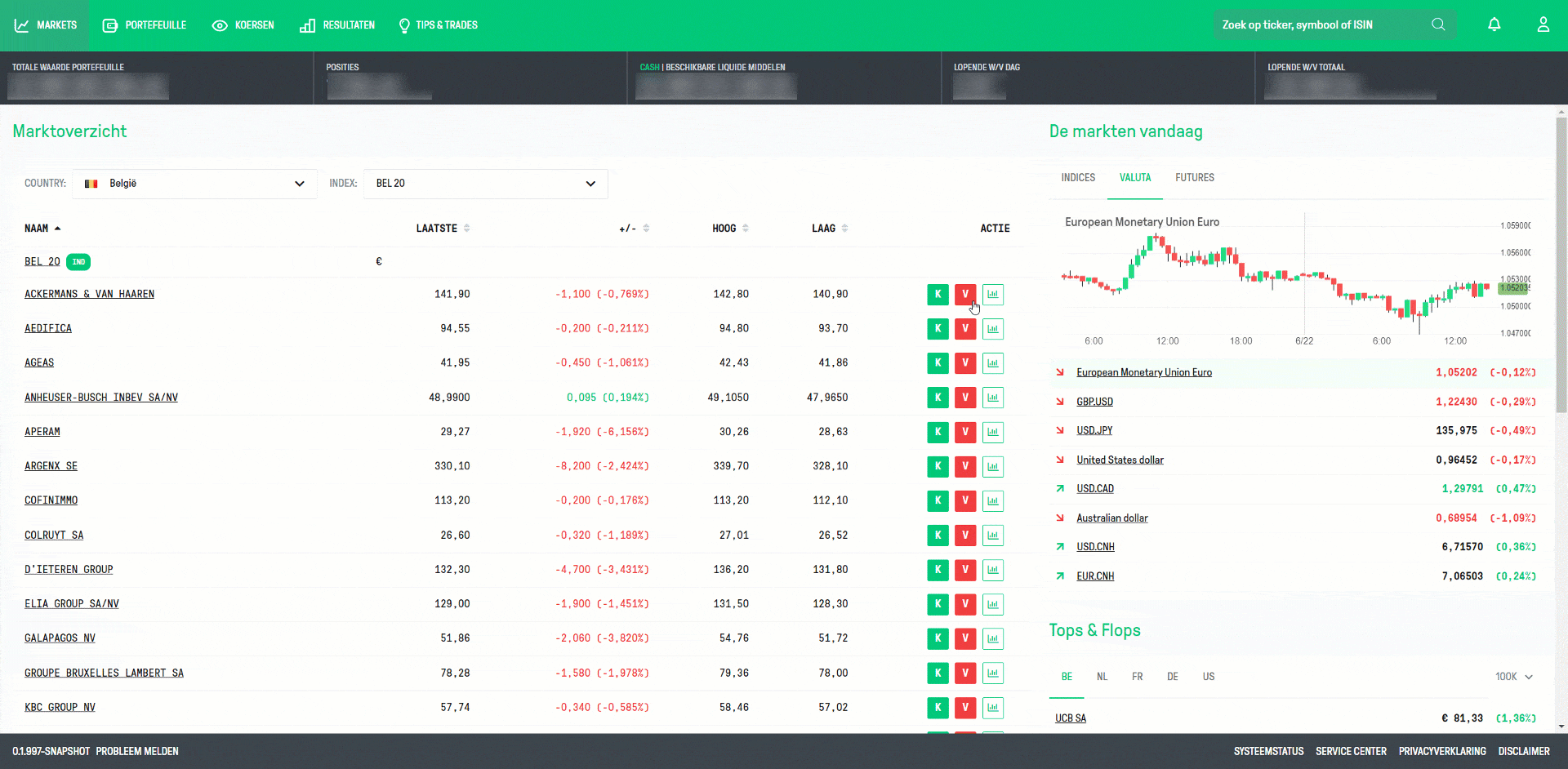Click green K buy button for Aperam
This screenshot has height=769, width=1568.
coord(938,432)
